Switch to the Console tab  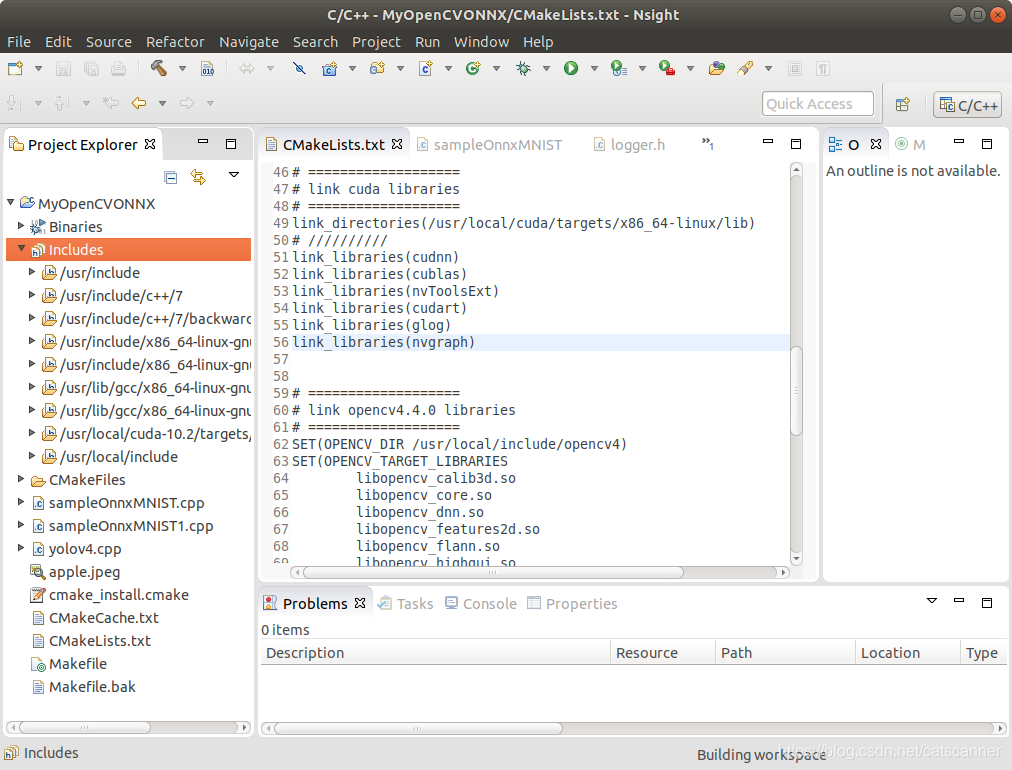pos(481,603)
